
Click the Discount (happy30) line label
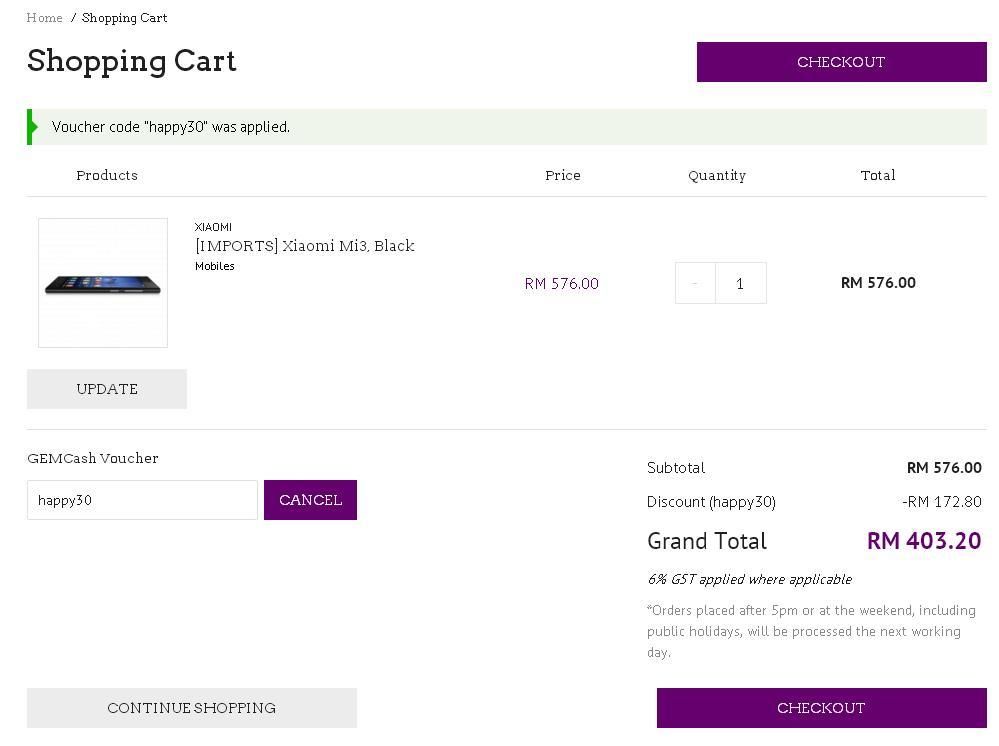click(711, 502)
